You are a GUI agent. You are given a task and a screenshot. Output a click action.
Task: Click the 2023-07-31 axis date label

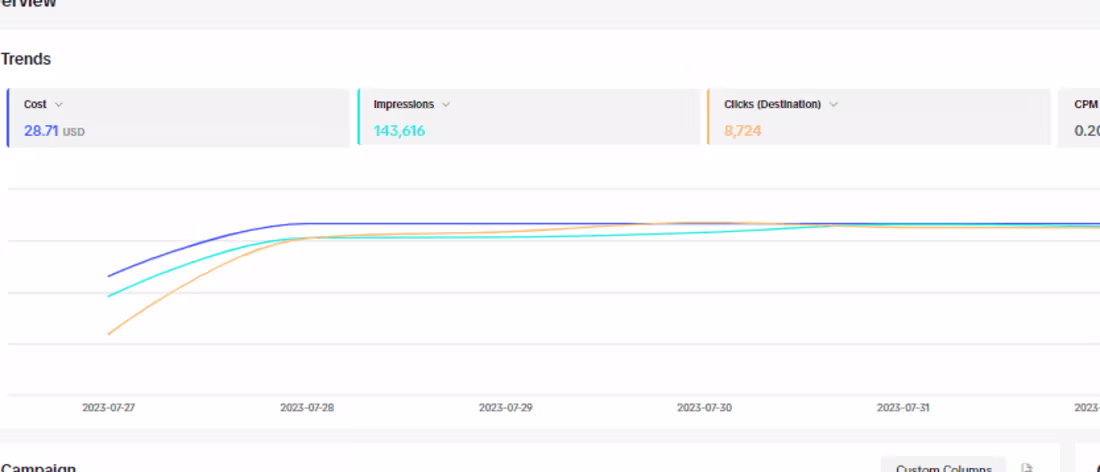(x=903, y=408)
